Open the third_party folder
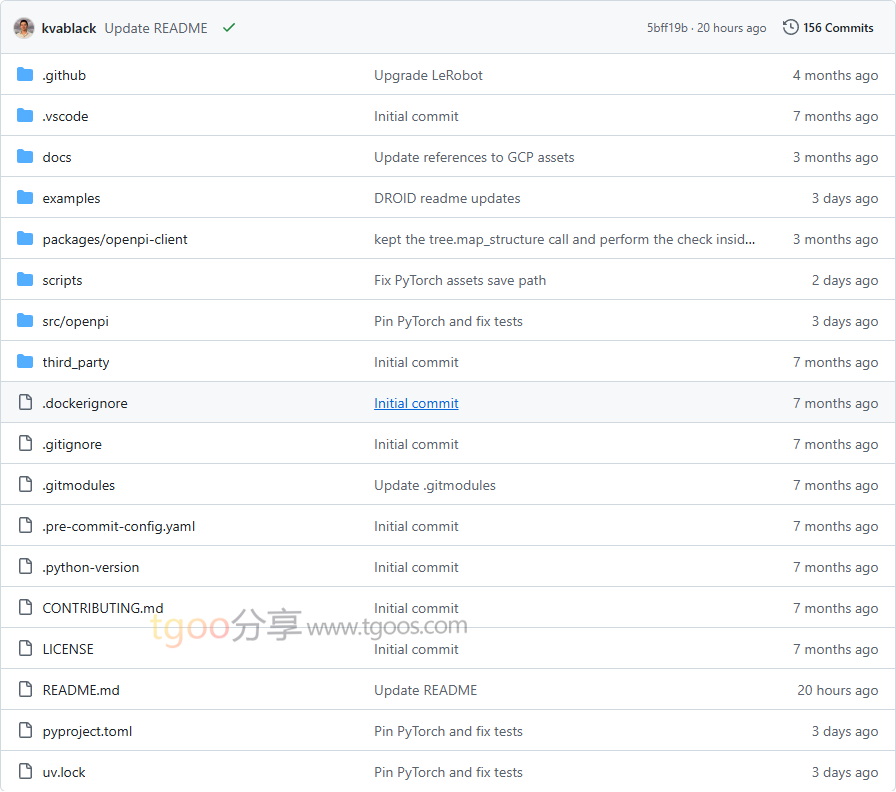This screenshot has width=896, height=792. tap(75, 362)
